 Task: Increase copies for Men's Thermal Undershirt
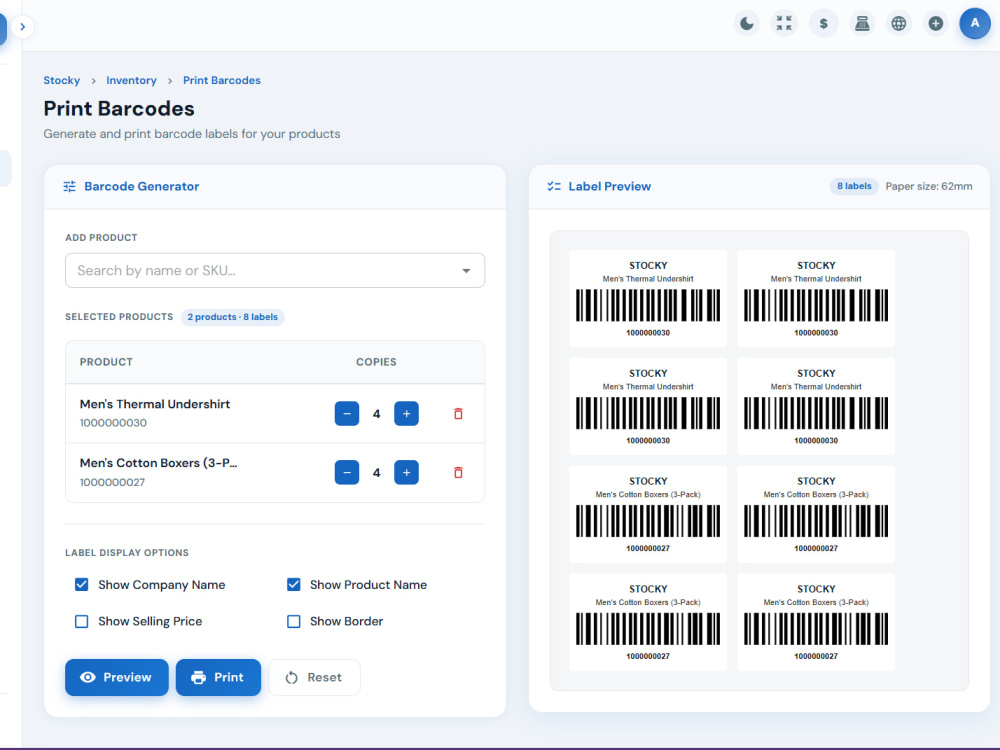coord(406,414)
